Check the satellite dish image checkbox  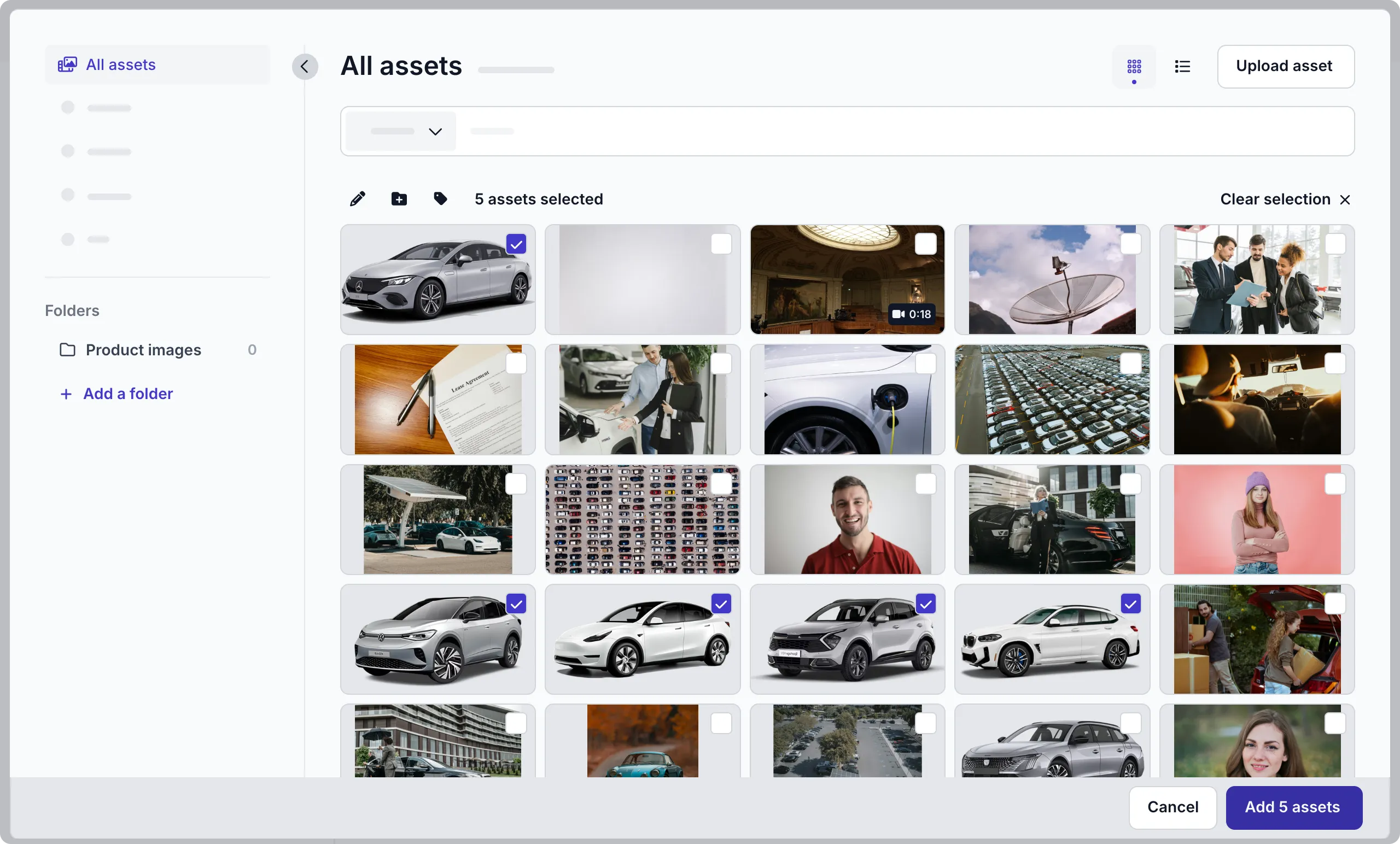click(1131, 244)
